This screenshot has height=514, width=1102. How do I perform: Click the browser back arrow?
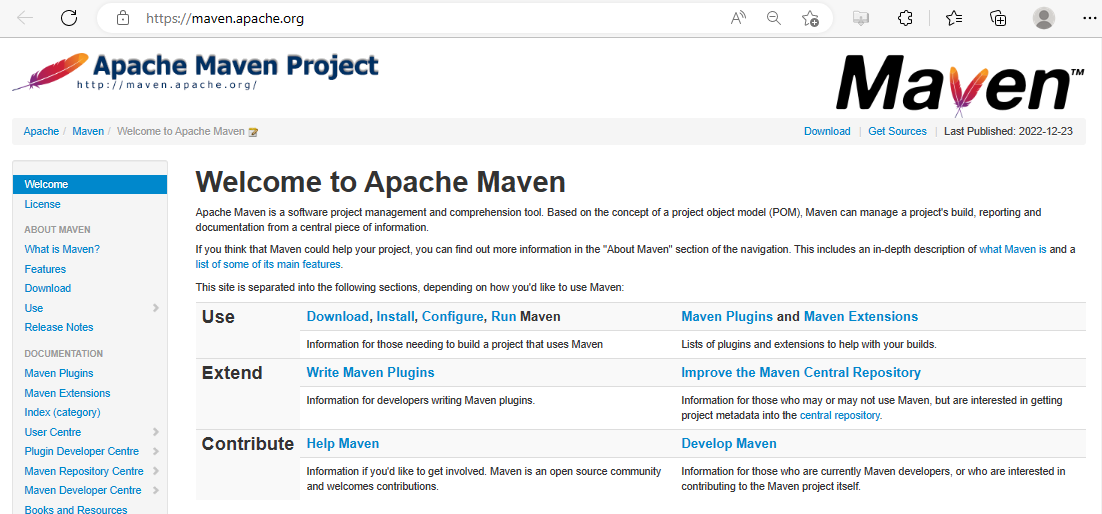(25, 18)
